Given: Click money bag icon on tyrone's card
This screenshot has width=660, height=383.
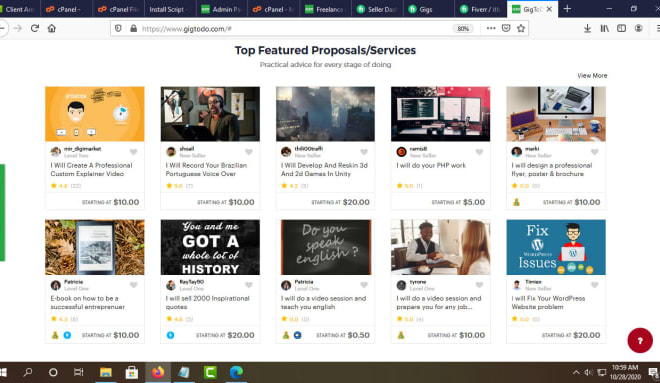Looking at the screenshot, I should [401, 335].
